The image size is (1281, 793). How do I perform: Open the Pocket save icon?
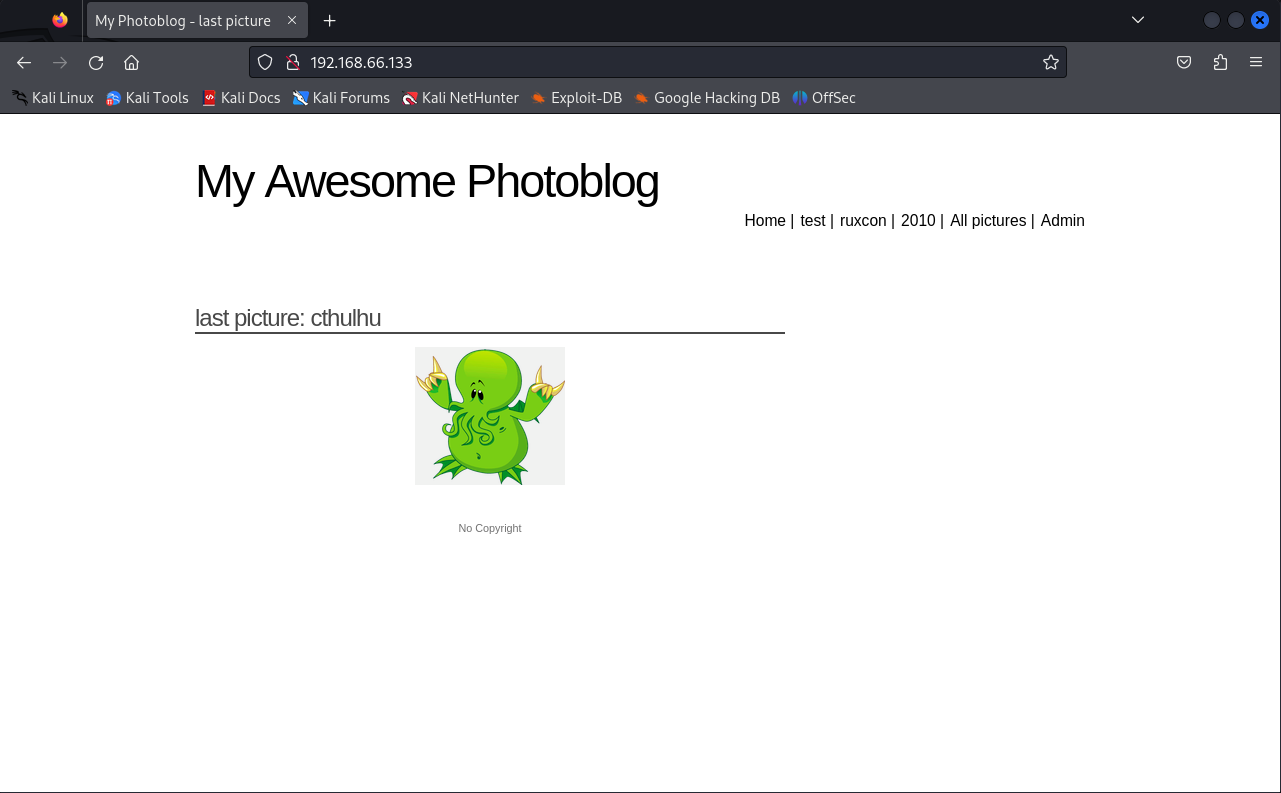[x=1184, y=62]
